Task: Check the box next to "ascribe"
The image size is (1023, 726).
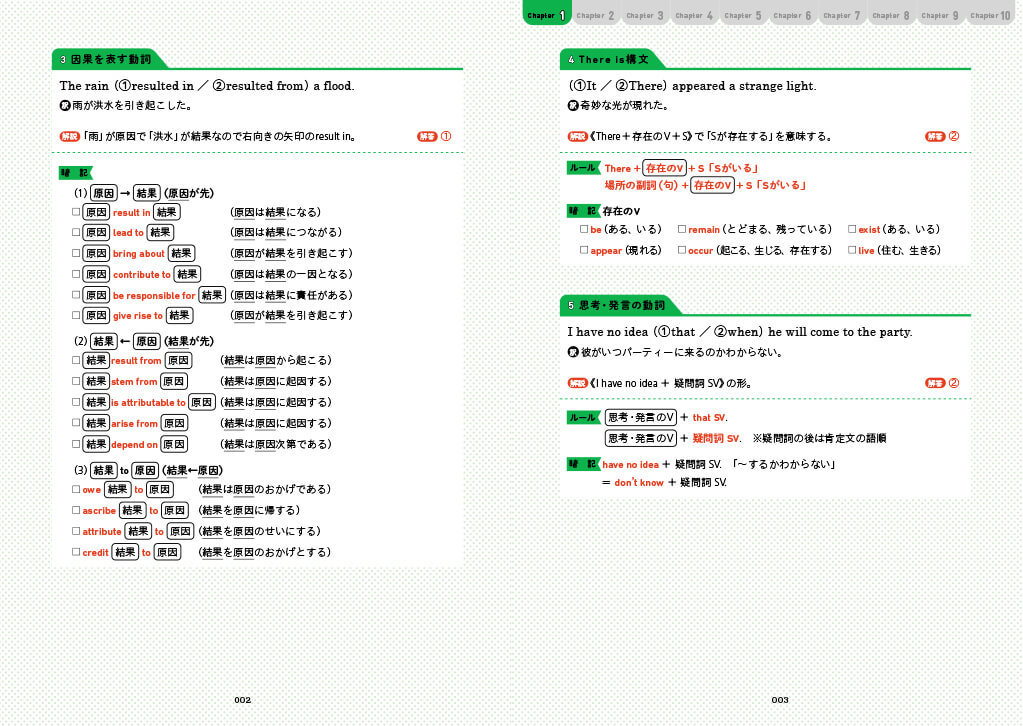Action: click(76, 510)
